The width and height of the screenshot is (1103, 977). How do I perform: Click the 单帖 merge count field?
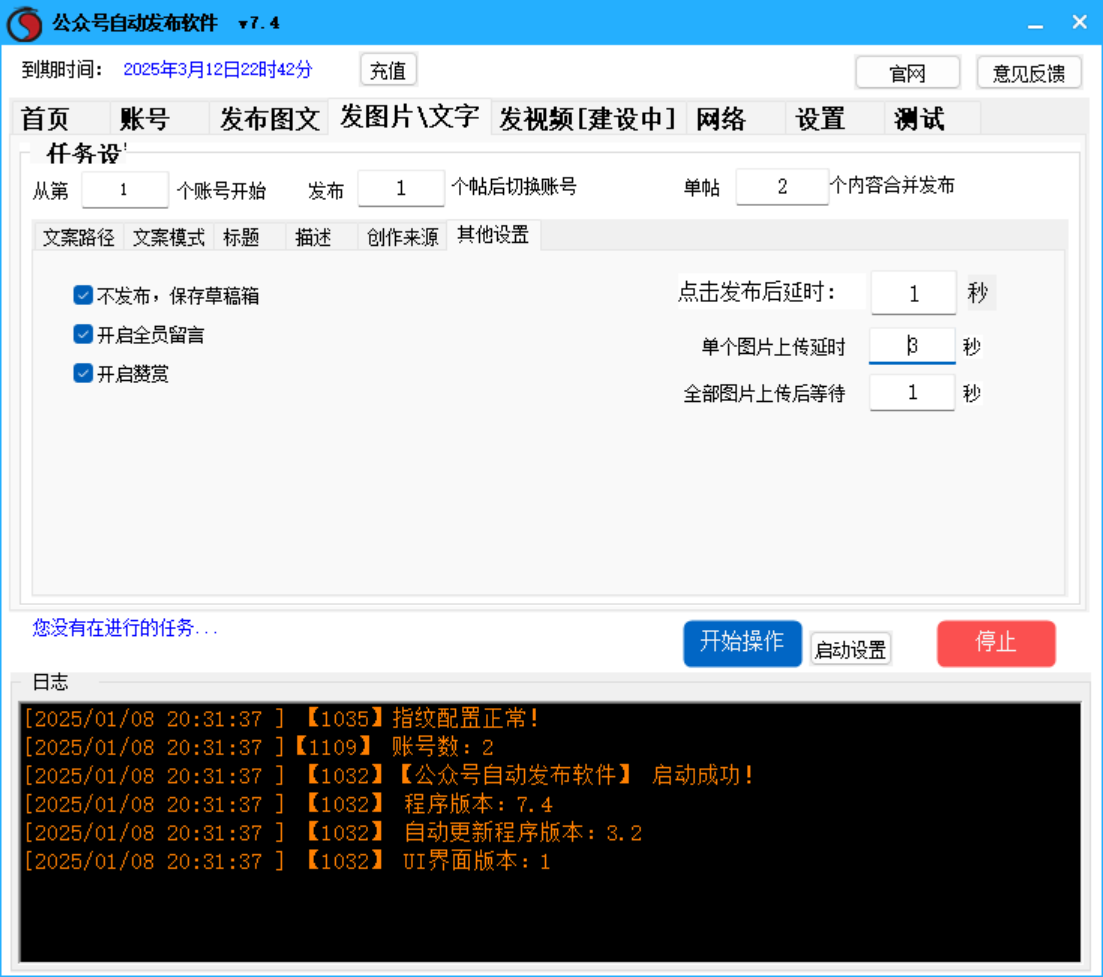(x=782, y=186)
